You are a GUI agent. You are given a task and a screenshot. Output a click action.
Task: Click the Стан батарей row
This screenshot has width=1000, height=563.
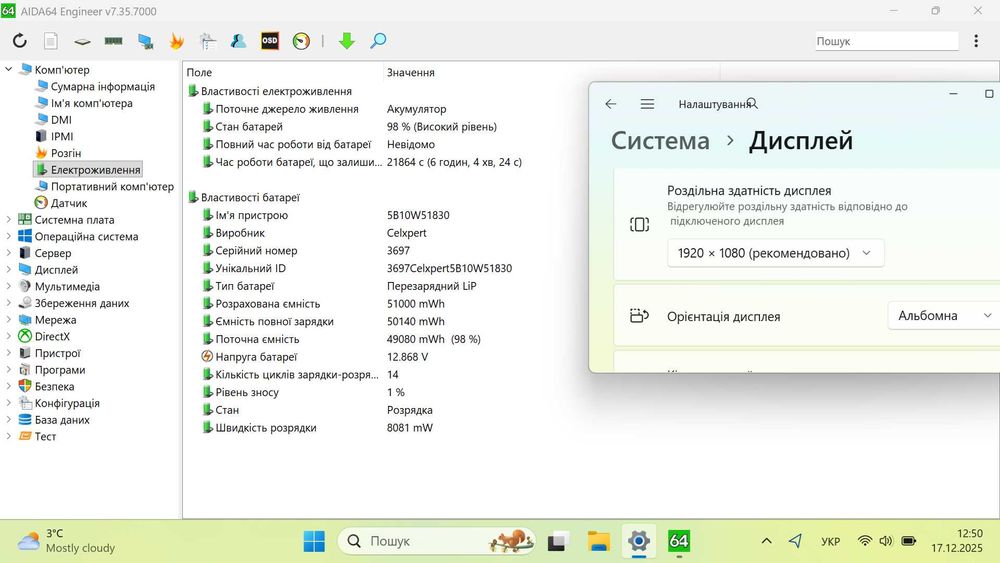coord(349,126)
